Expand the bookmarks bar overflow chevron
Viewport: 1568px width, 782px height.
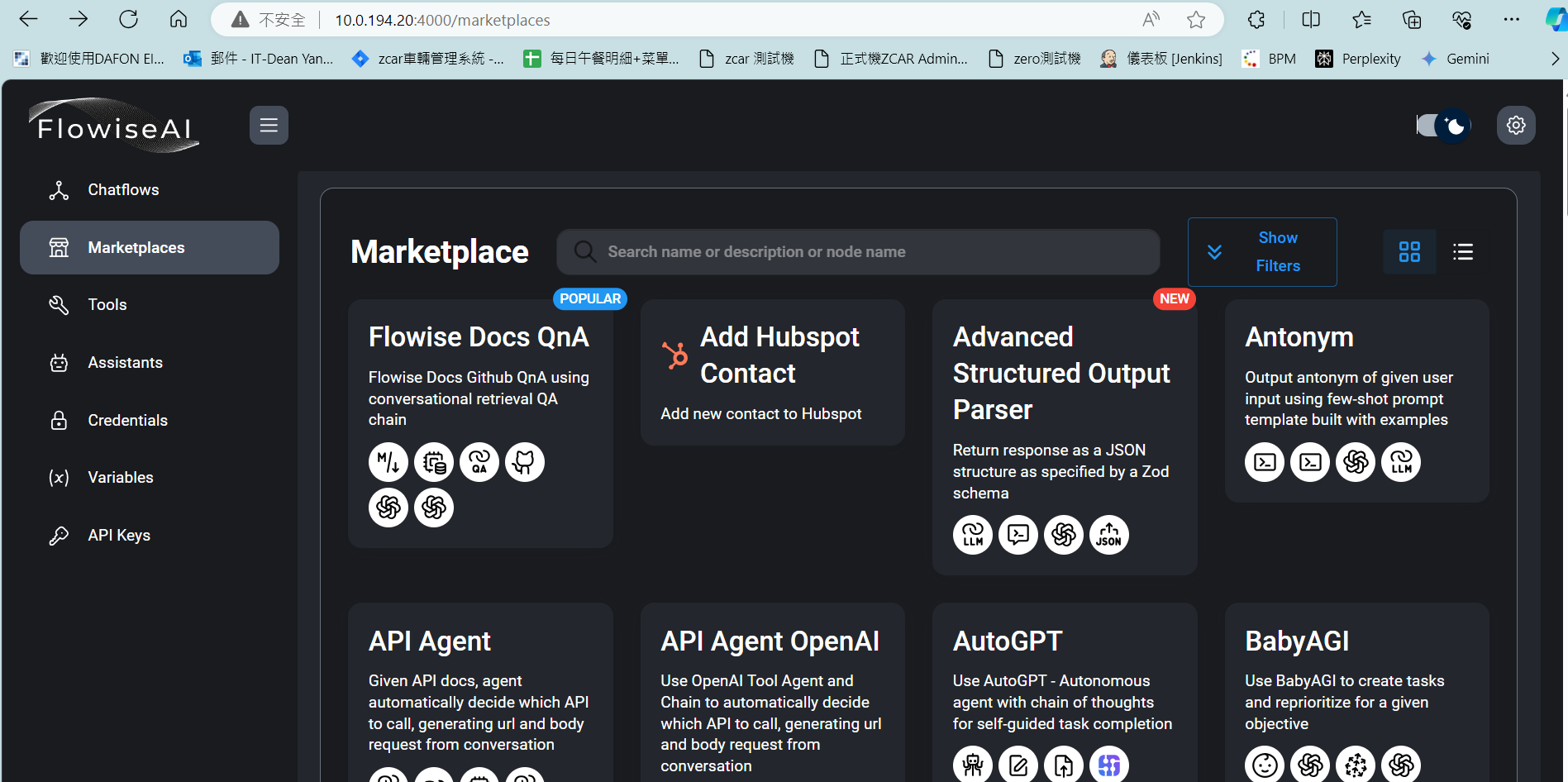coord(1554,59)
